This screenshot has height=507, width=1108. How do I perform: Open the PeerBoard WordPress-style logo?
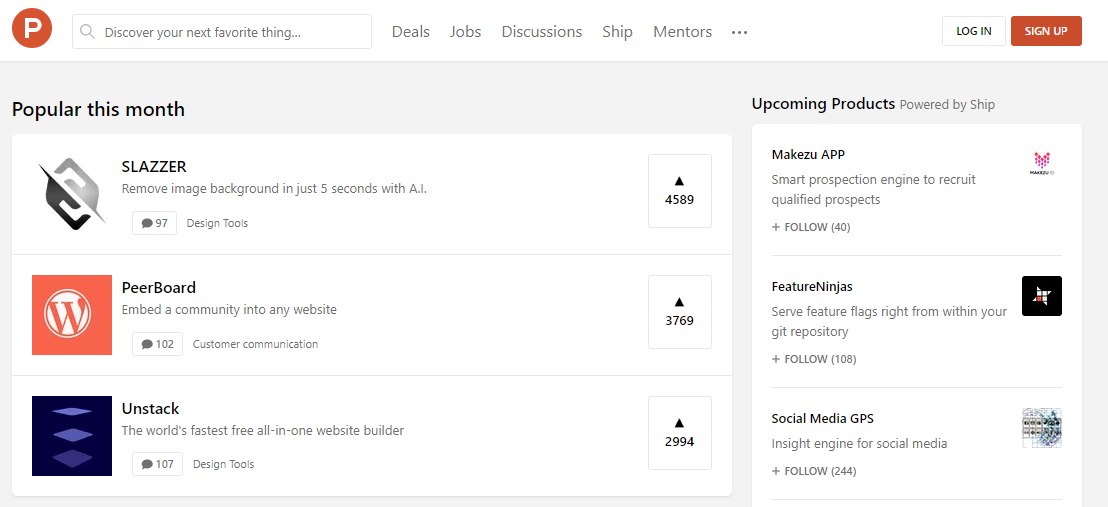72,315
